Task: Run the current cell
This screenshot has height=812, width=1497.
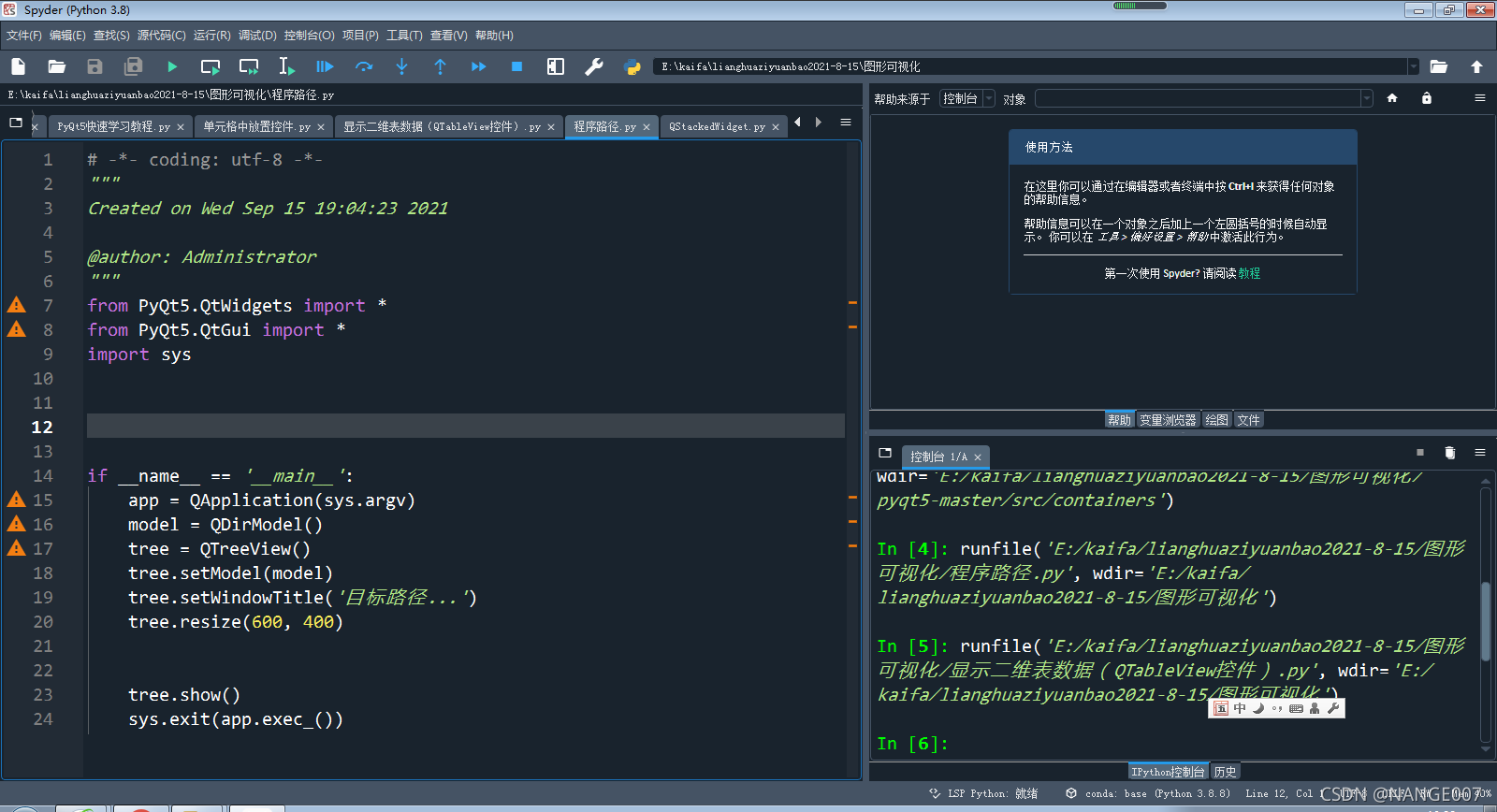Action: coord(211,66)
